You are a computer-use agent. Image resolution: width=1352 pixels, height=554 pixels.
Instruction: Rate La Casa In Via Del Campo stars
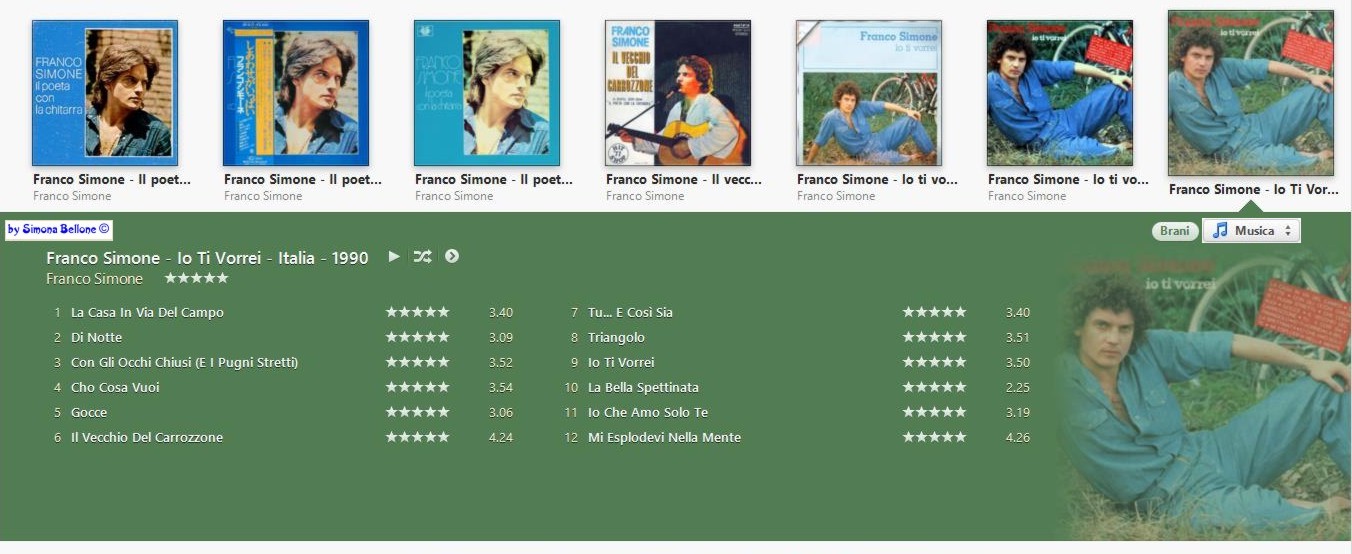[x=418, y=312]
